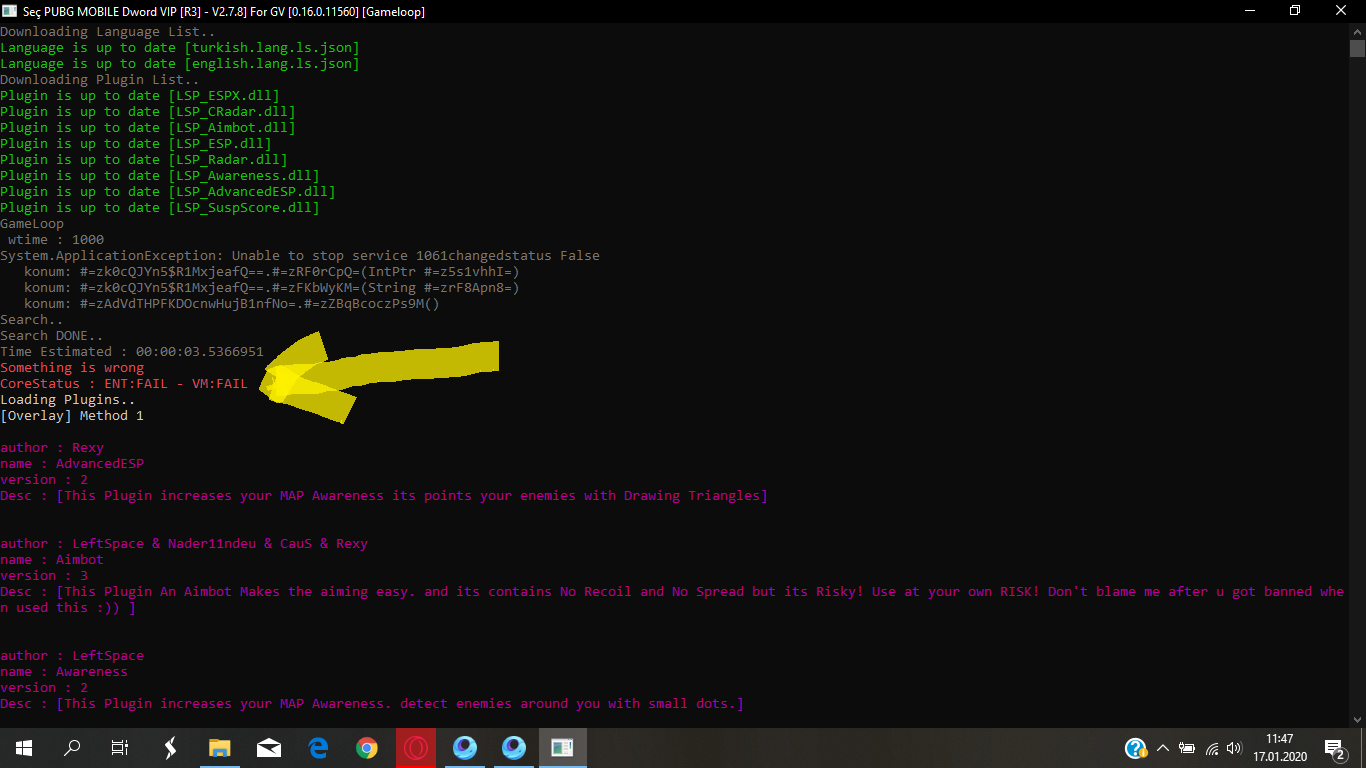1366x768 pixels.
Task: Open Wi-Fi network settings in the tray
Action: point(1212,748)
